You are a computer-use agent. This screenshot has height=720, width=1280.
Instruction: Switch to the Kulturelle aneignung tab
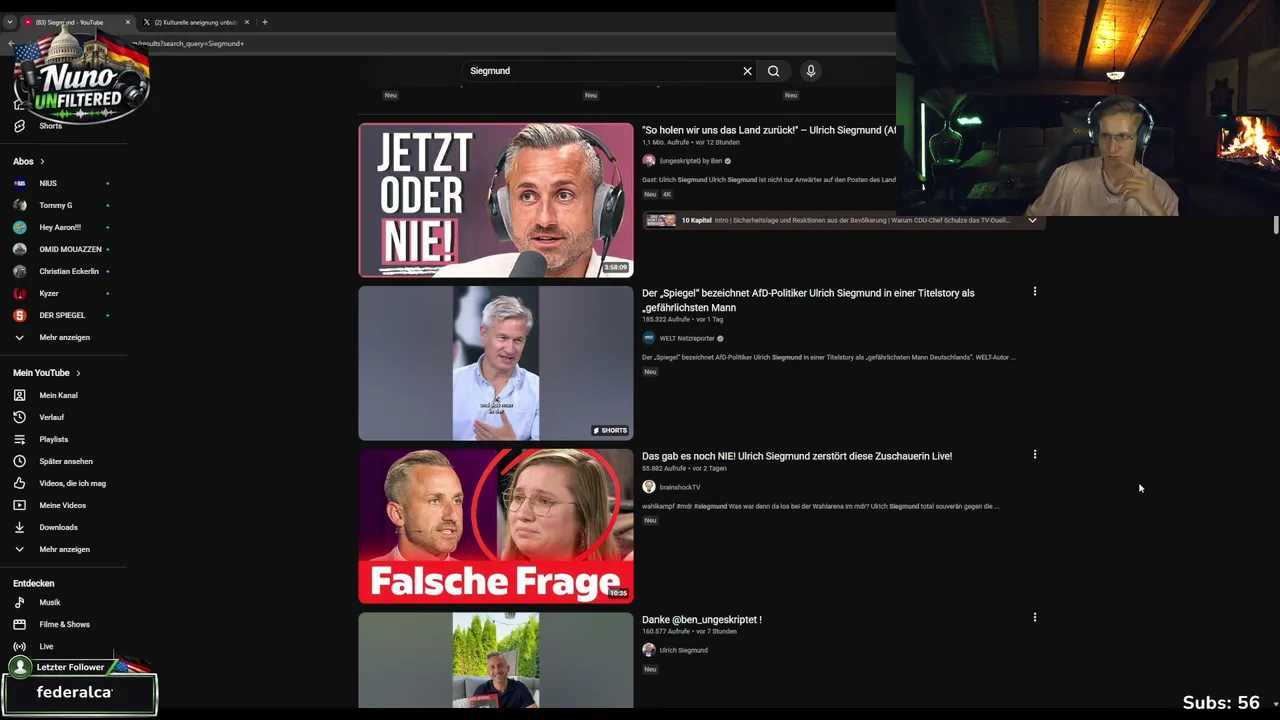pyautogui.click(x=195, y=22)
